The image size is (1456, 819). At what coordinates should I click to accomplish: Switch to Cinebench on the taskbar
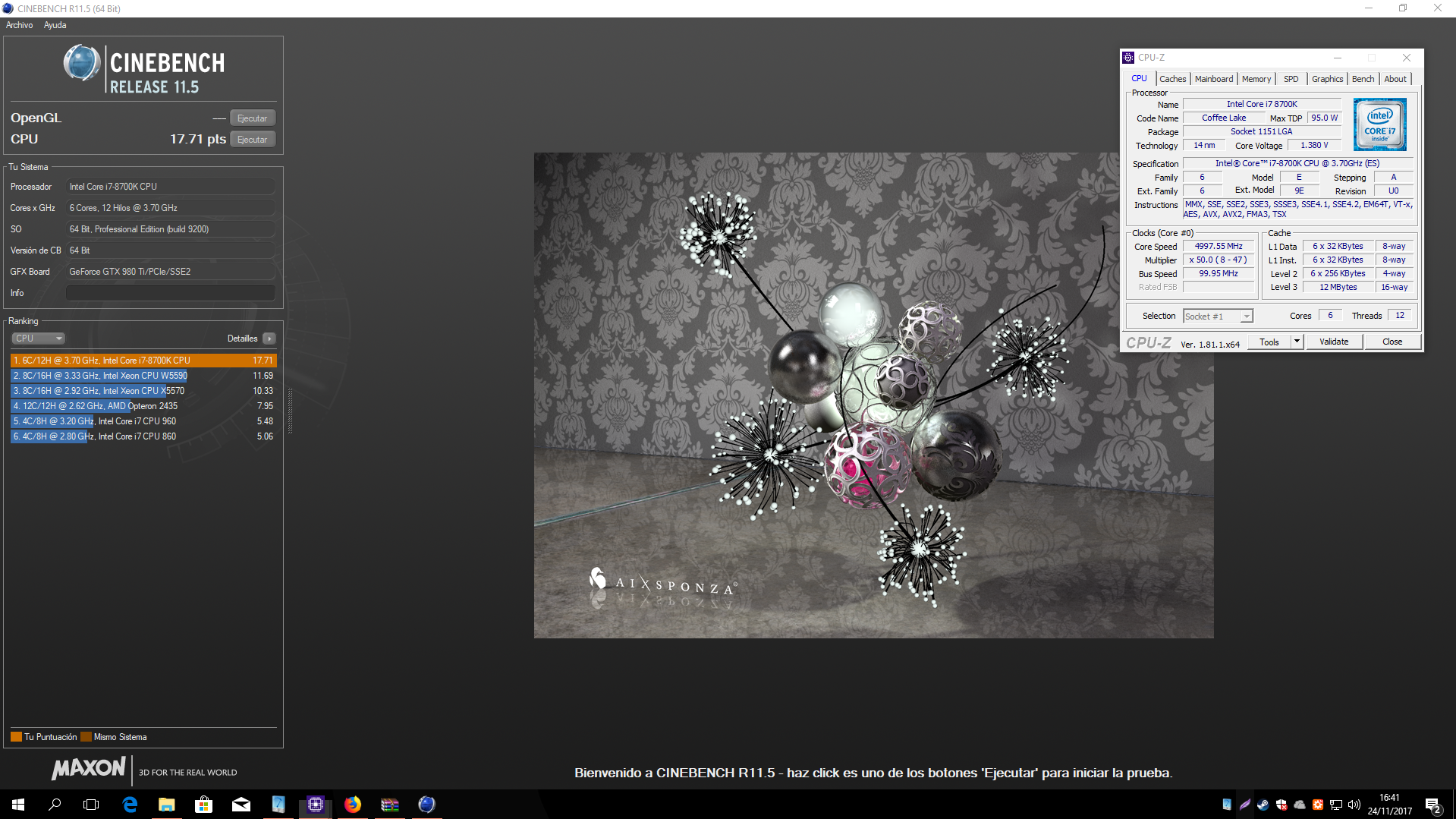pyautogui.click(x=427, y=805)
